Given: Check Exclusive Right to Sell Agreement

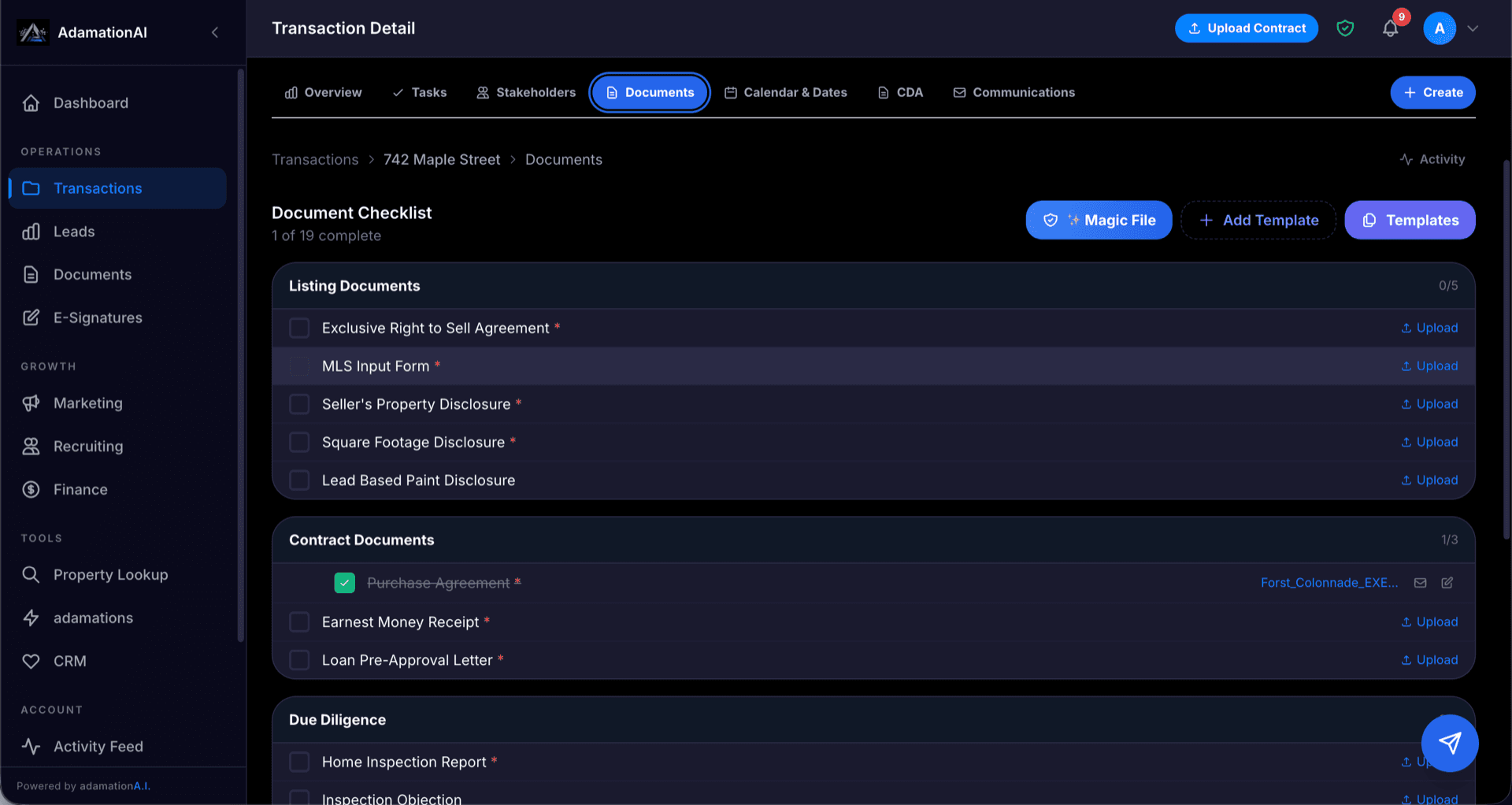Looking at the screenshot, I should pyautogui.click(x=299, y=328).
